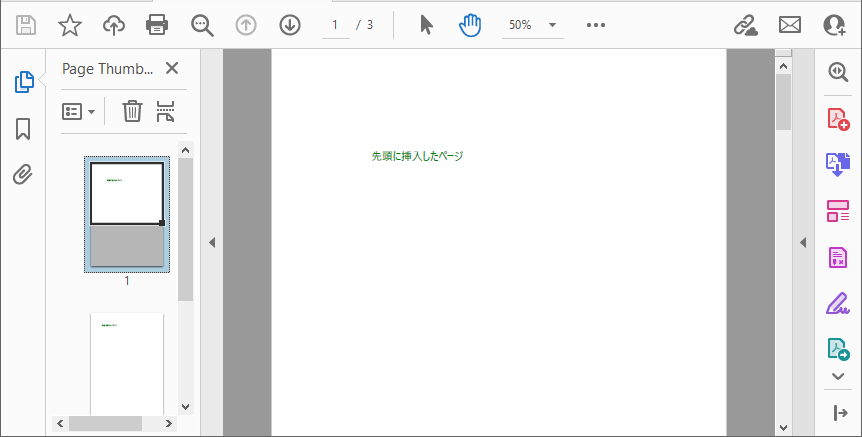862x437 pixels.
Task: Share with others person icon
Action: pyautogui.click(x=834, y=25)
